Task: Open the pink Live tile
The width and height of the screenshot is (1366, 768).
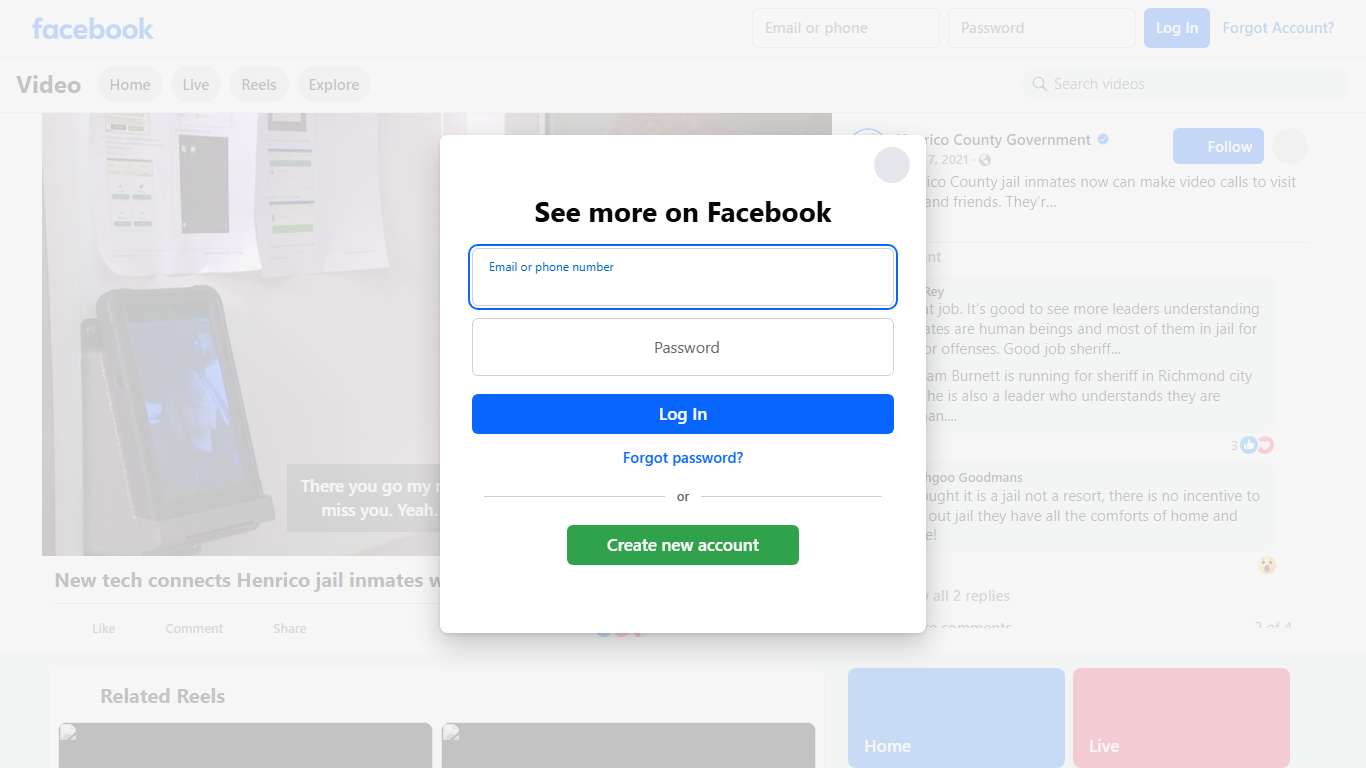Action: pos(1181,718)
